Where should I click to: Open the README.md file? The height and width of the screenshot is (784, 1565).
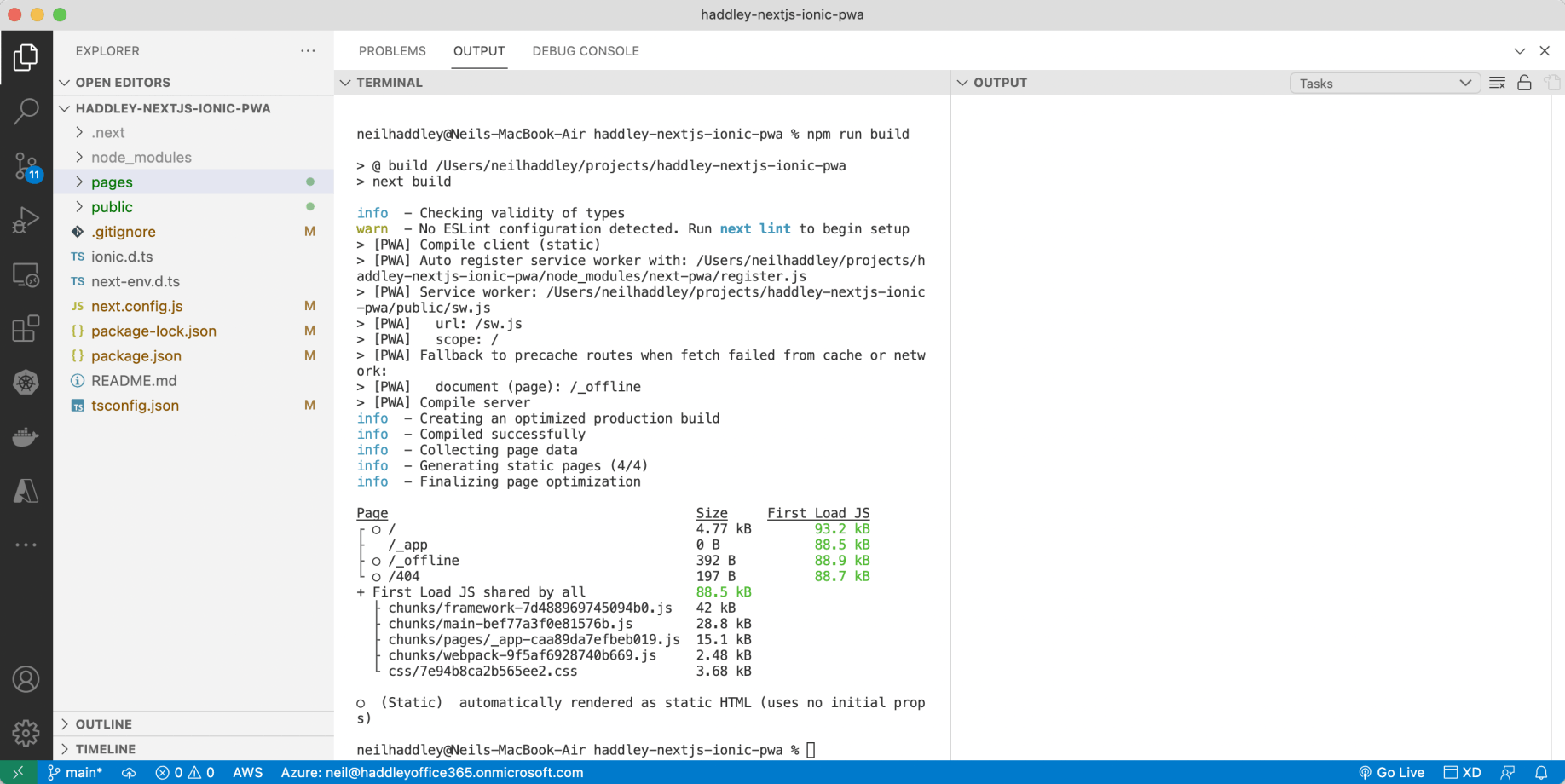[x=193, y=380]
